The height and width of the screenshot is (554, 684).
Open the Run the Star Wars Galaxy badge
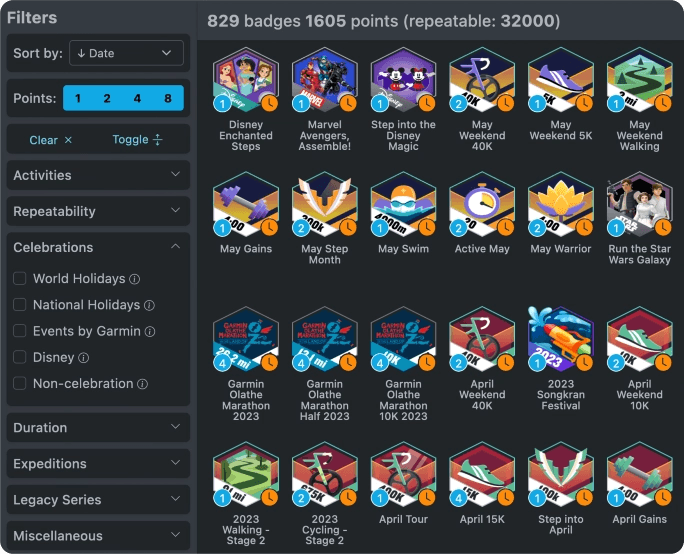(640, 204)
